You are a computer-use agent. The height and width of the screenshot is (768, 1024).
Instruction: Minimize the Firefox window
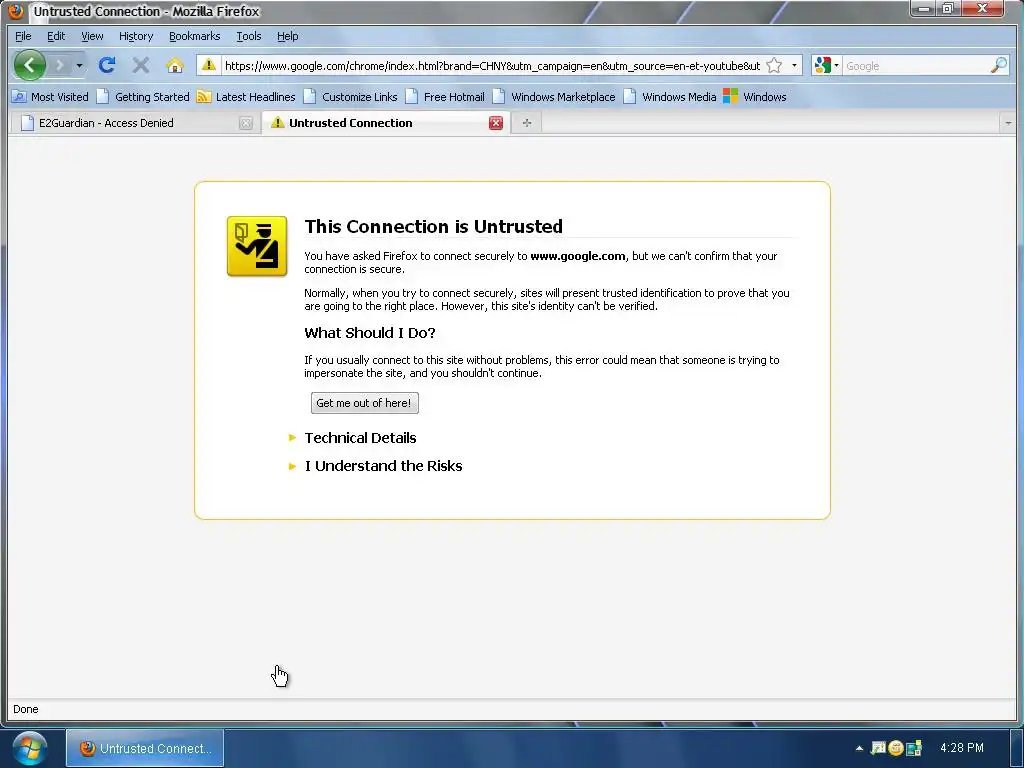pos(924,9)
